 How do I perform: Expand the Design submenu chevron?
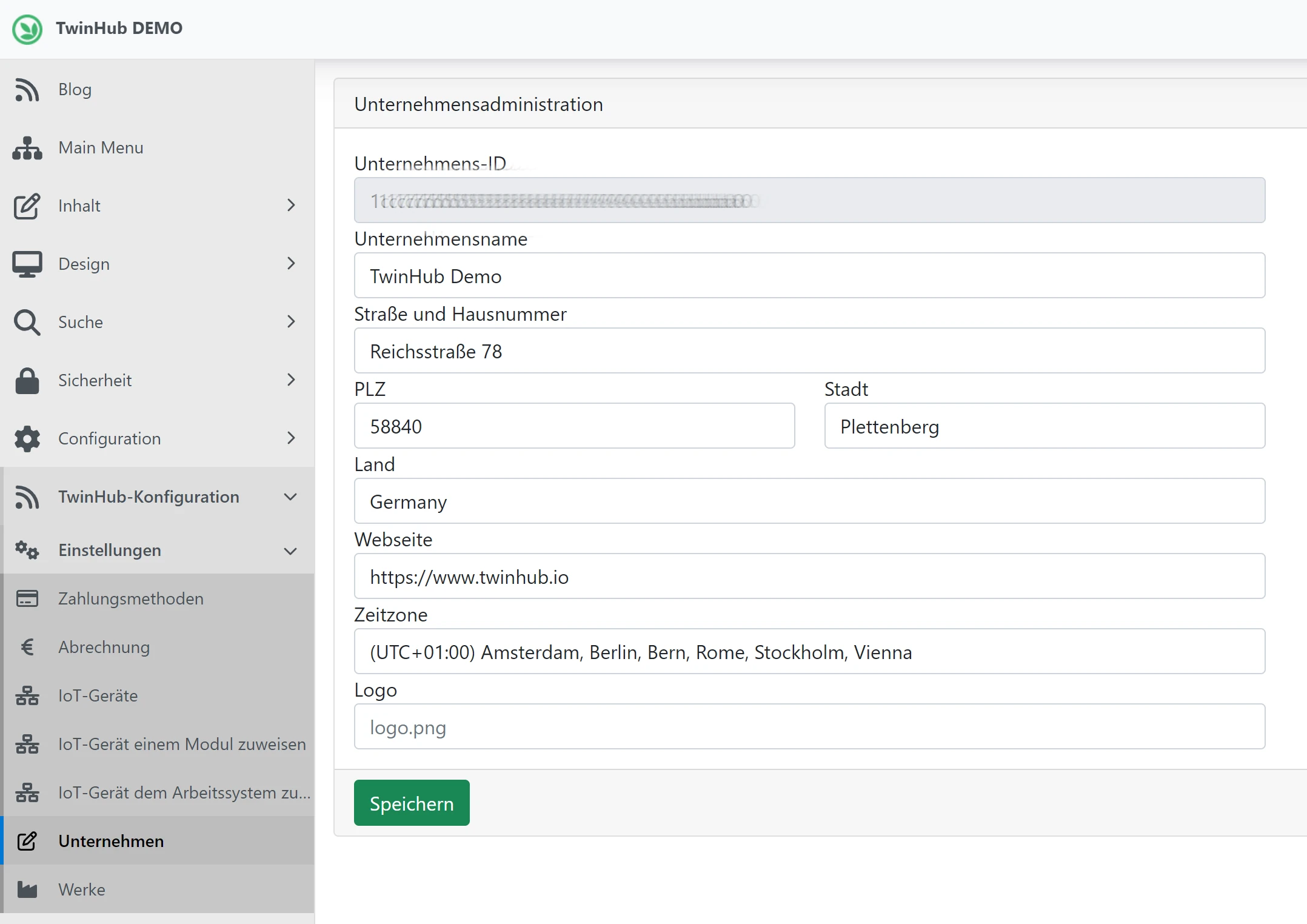[291, 264]
